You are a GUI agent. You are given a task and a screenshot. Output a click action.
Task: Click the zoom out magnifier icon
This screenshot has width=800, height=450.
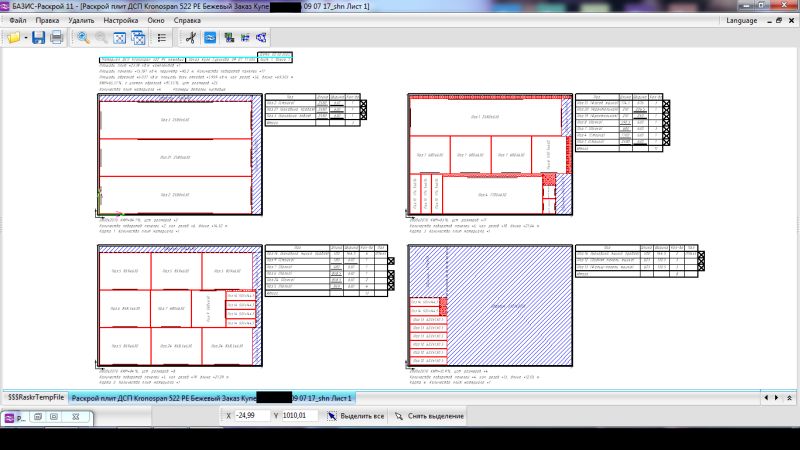(x=101, y=38)
